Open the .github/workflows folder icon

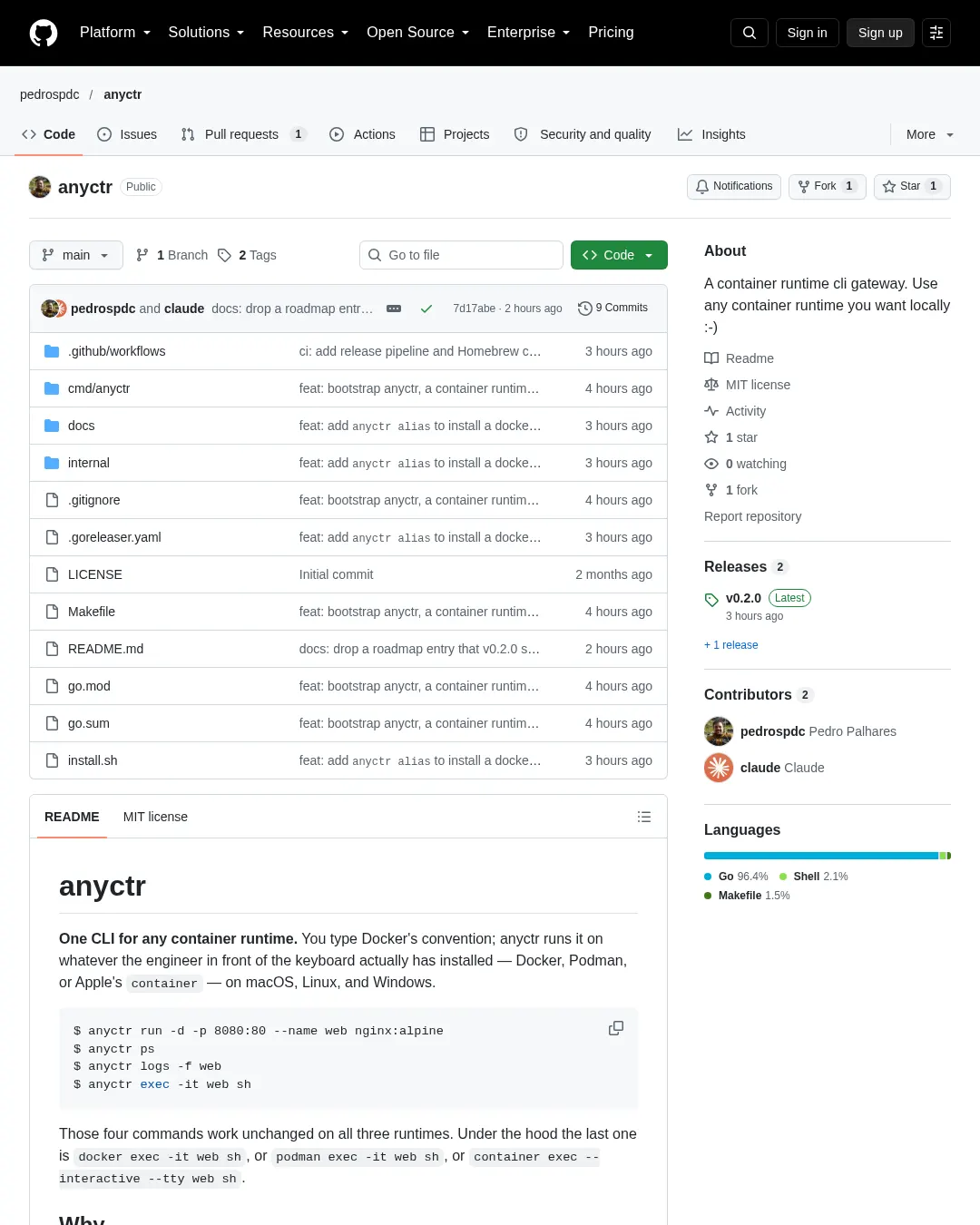point(52,351)
